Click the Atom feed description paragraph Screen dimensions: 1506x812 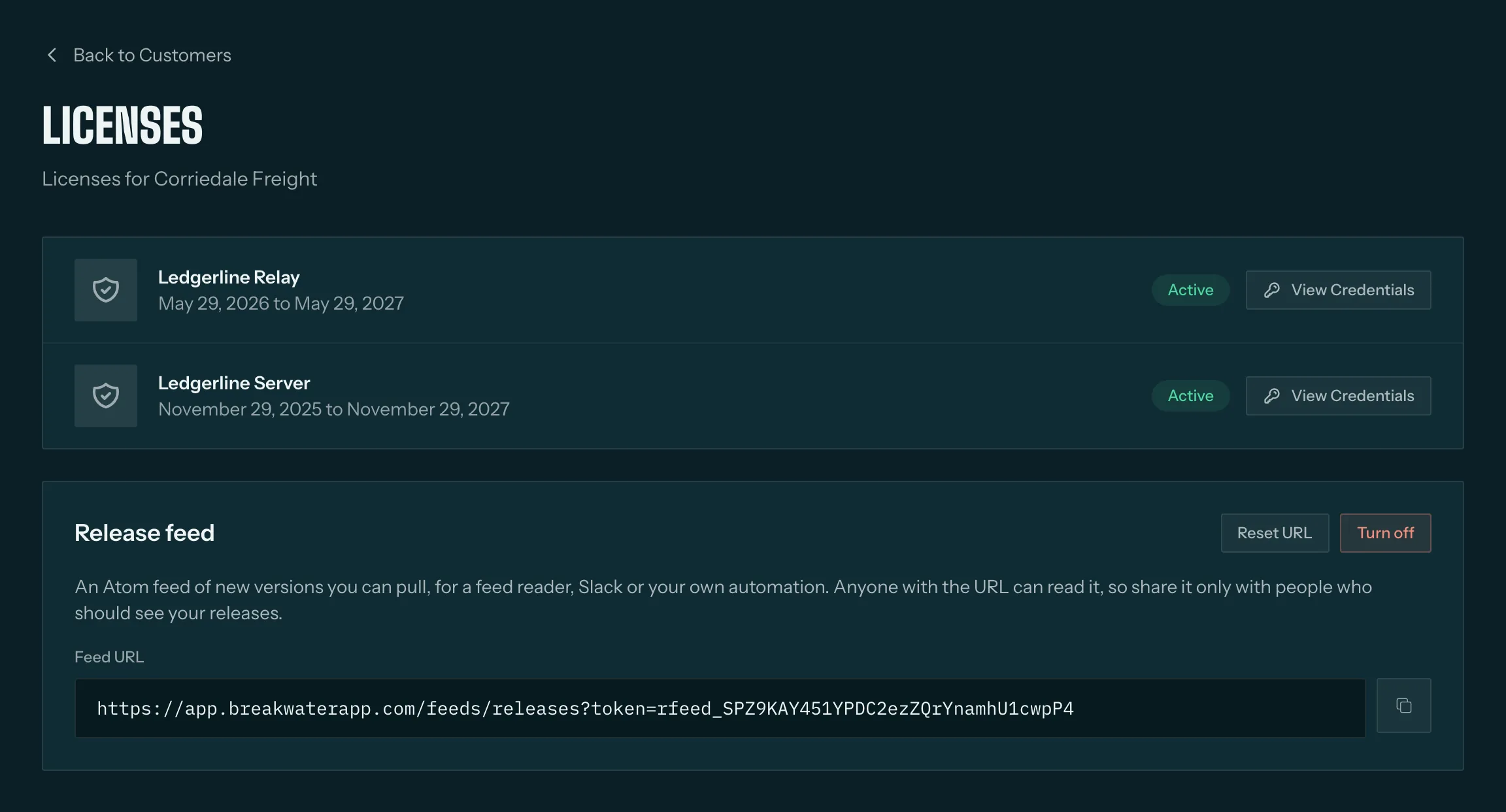tap(723, 600)
